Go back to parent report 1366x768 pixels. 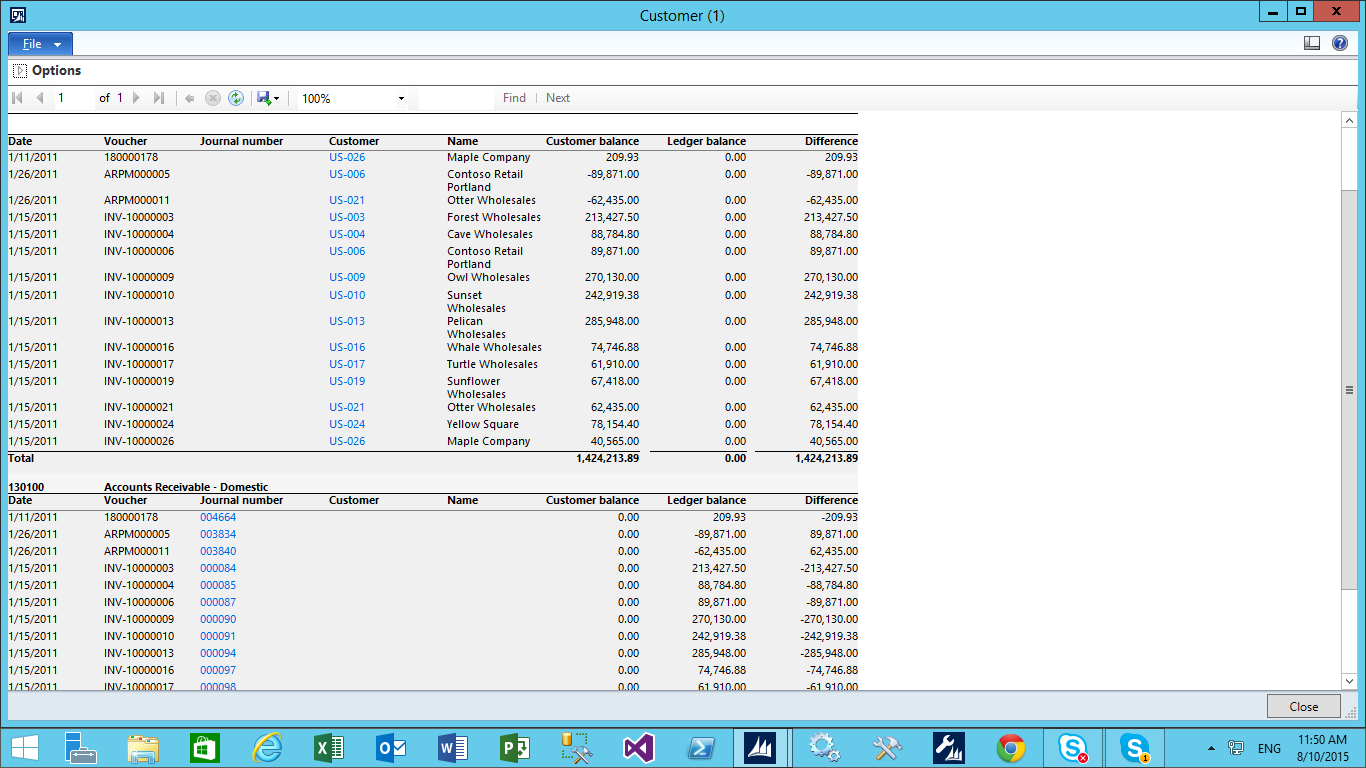coord(190,98)
